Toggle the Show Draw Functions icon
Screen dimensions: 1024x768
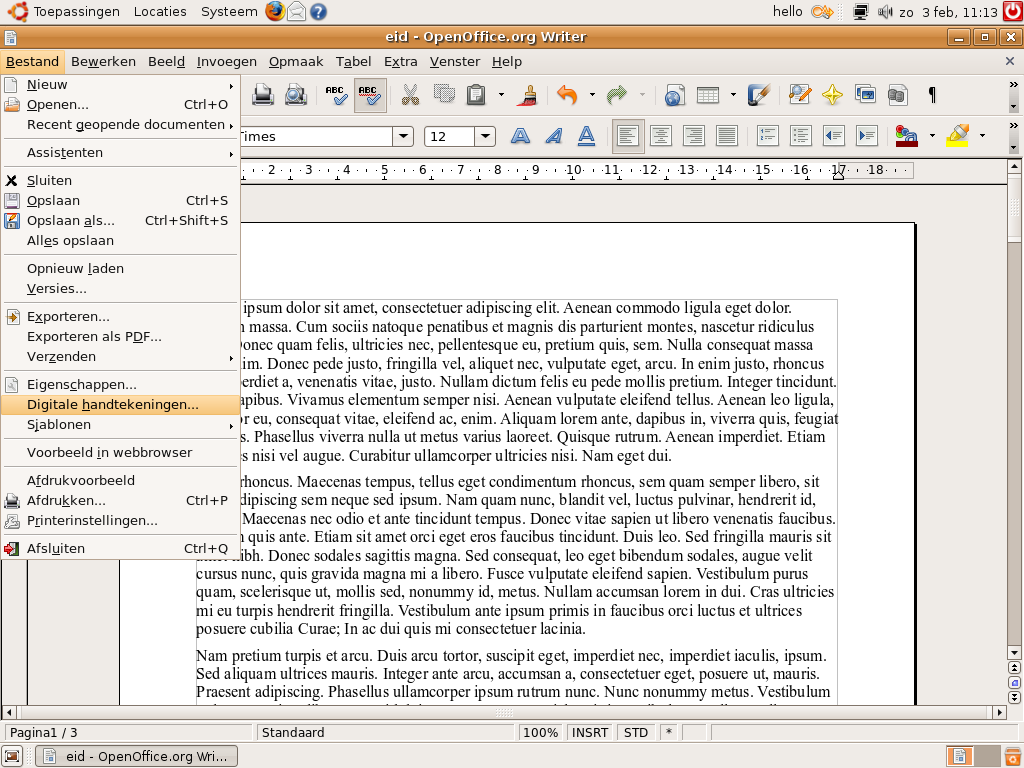(x=759, y=95)
